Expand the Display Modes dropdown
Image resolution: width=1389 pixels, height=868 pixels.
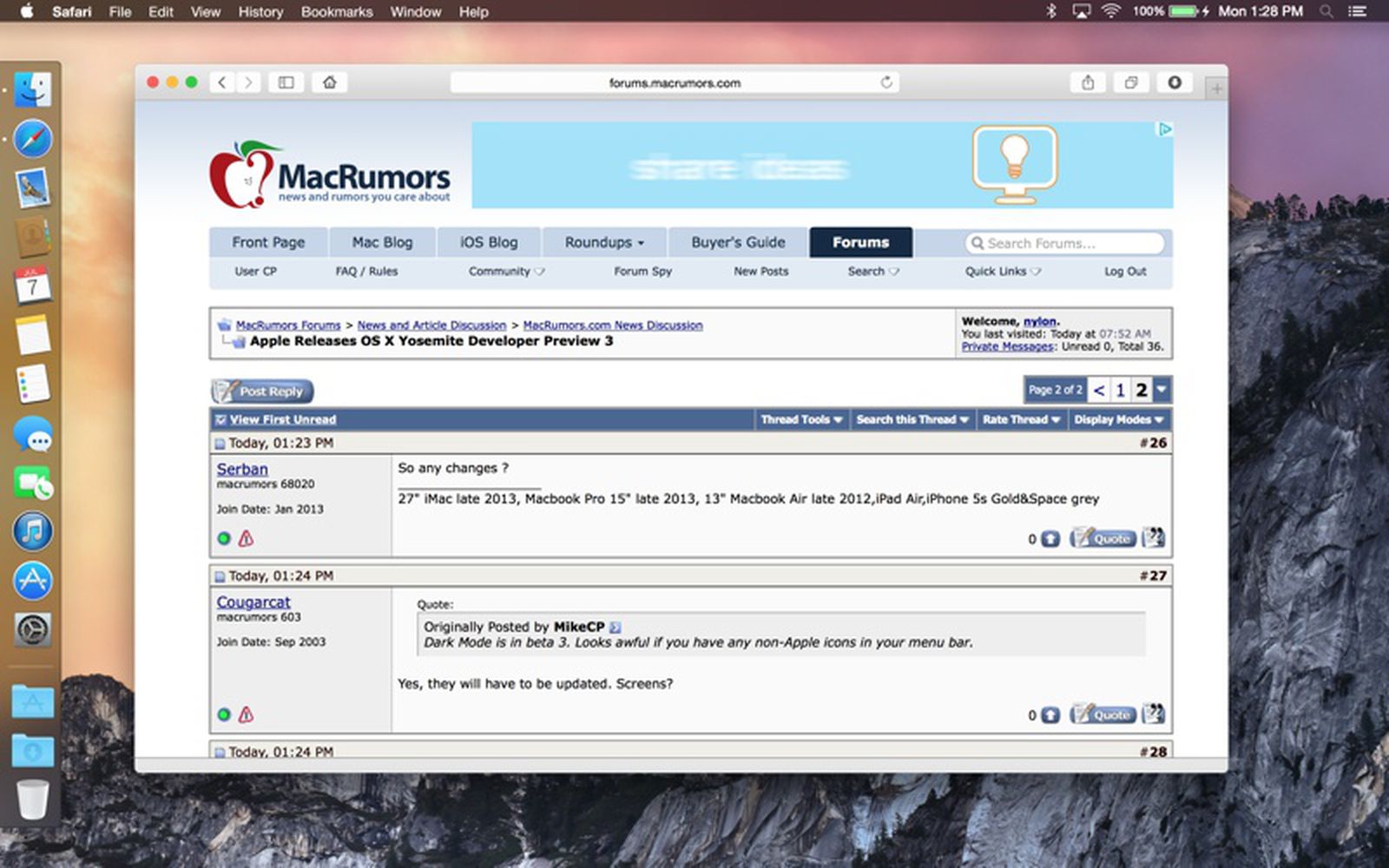(x=1119, y=419)
